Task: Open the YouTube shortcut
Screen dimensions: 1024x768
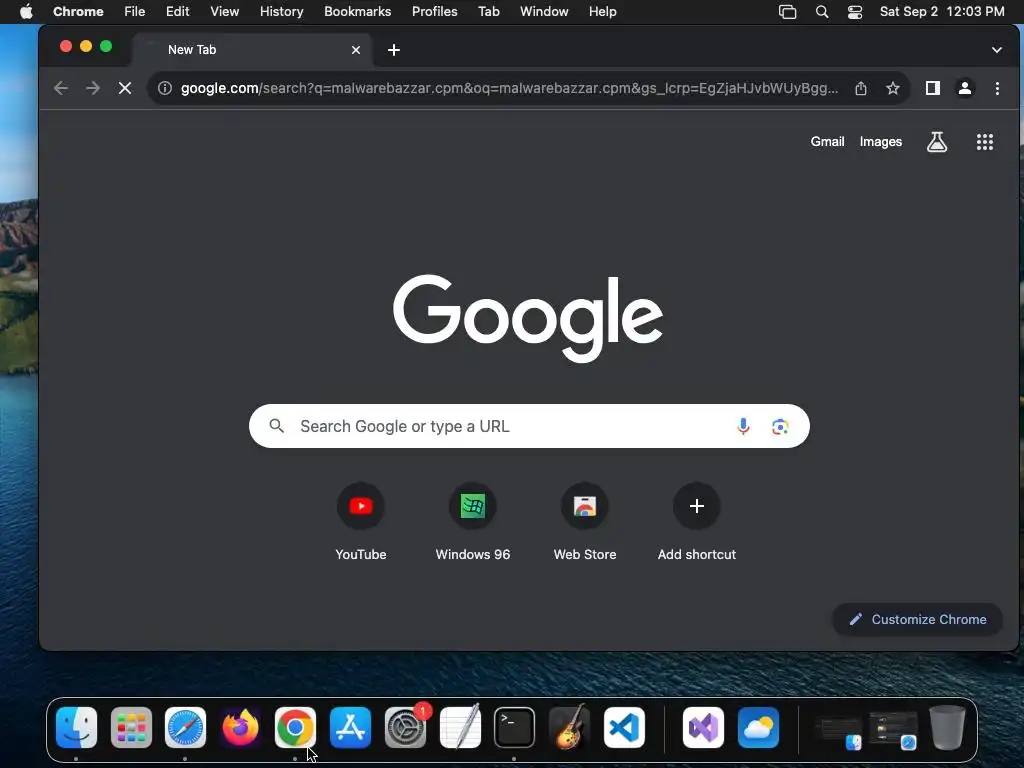Action: point(360,522)
